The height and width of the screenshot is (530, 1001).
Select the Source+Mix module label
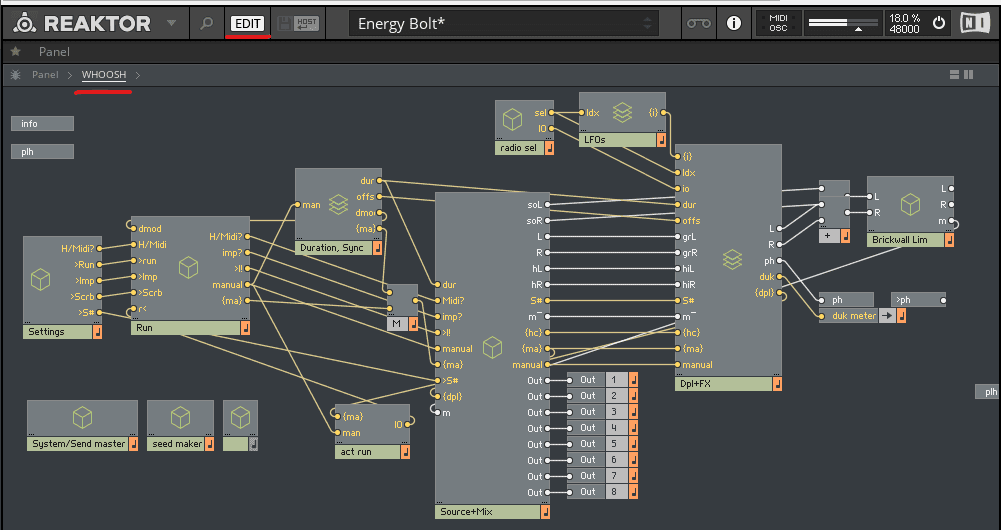point(488,511)
